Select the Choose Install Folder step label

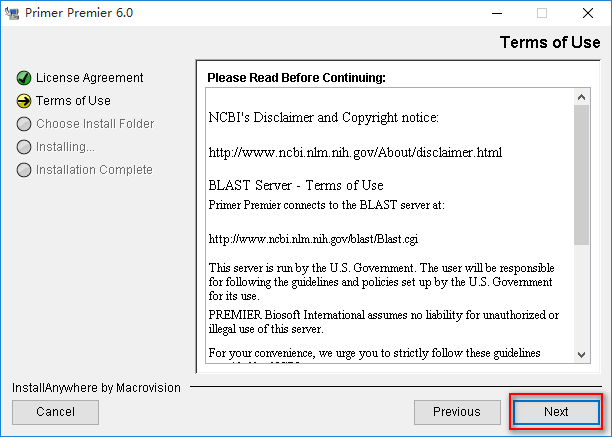tap(95, 124)
